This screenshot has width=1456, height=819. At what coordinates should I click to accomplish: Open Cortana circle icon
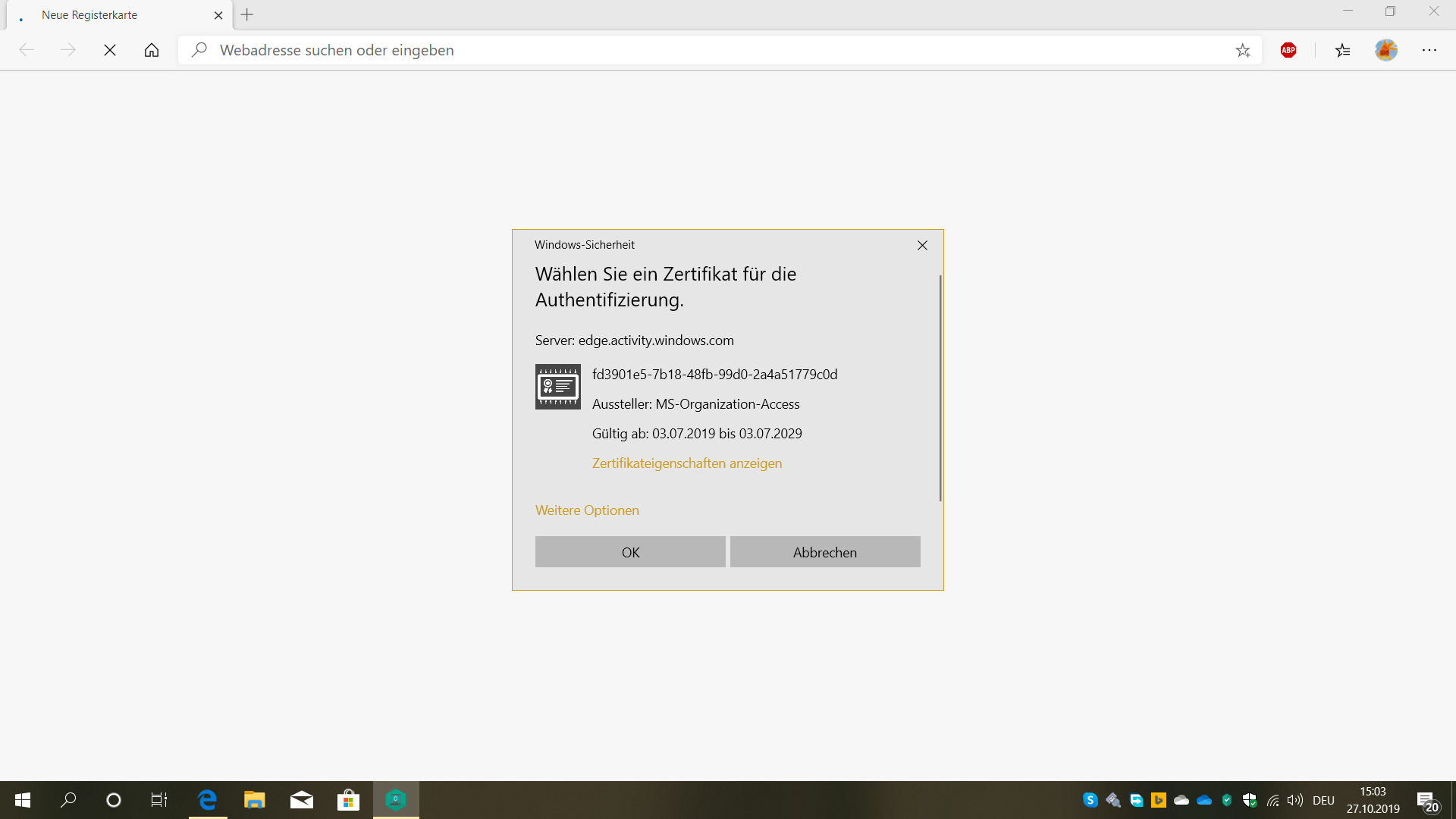114,800
